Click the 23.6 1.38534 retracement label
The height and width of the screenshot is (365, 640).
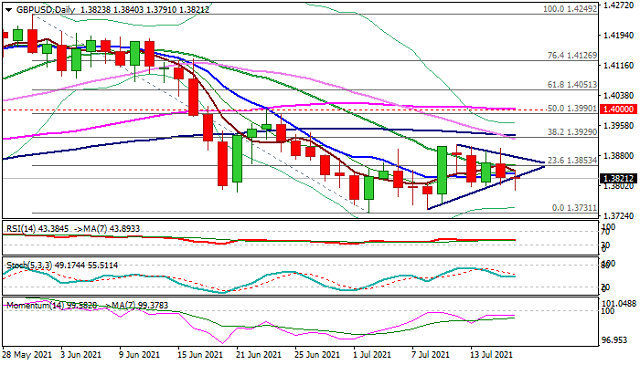click(x=572, y=160)
